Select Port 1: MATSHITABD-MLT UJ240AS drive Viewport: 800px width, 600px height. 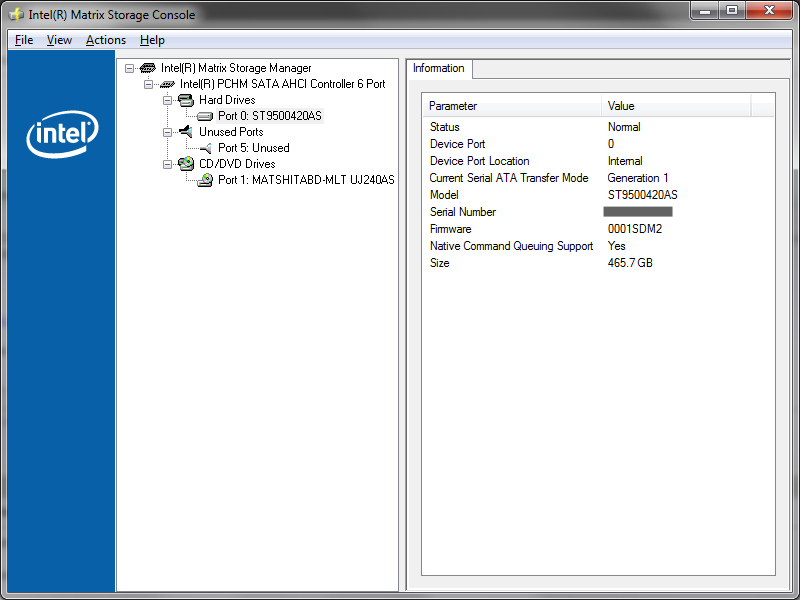pyautogui.click(x=306, y=180)
